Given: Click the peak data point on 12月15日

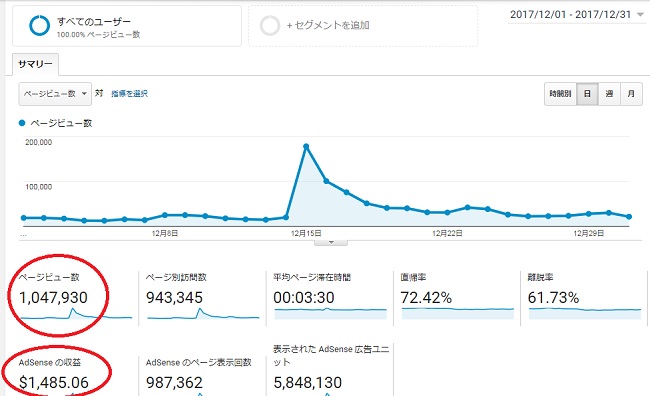Looking at the screenshot, I should pyautogui.click(x=306, y=146).
